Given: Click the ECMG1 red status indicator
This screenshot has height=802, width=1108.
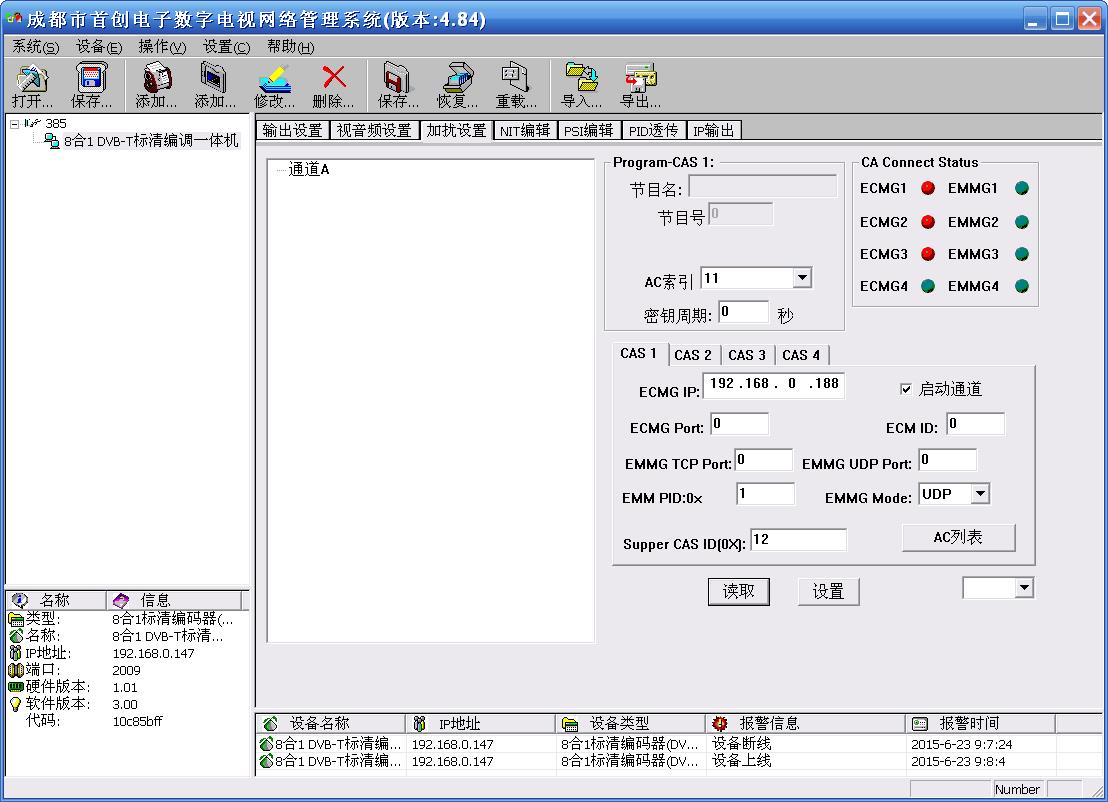Looking at the screenshot, I should click(x=928, y=188).
